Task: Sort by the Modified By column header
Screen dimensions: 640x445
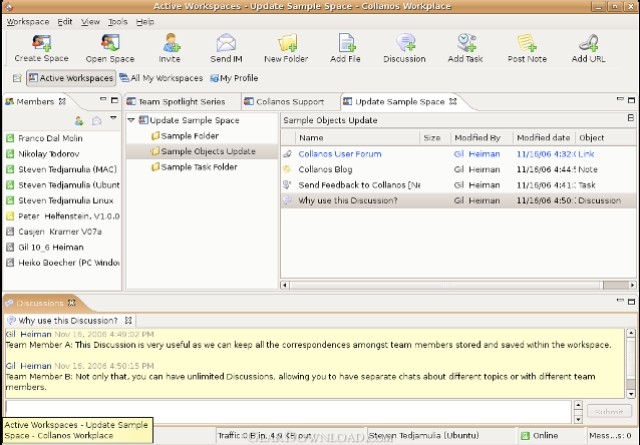Action: coord(481,138)
